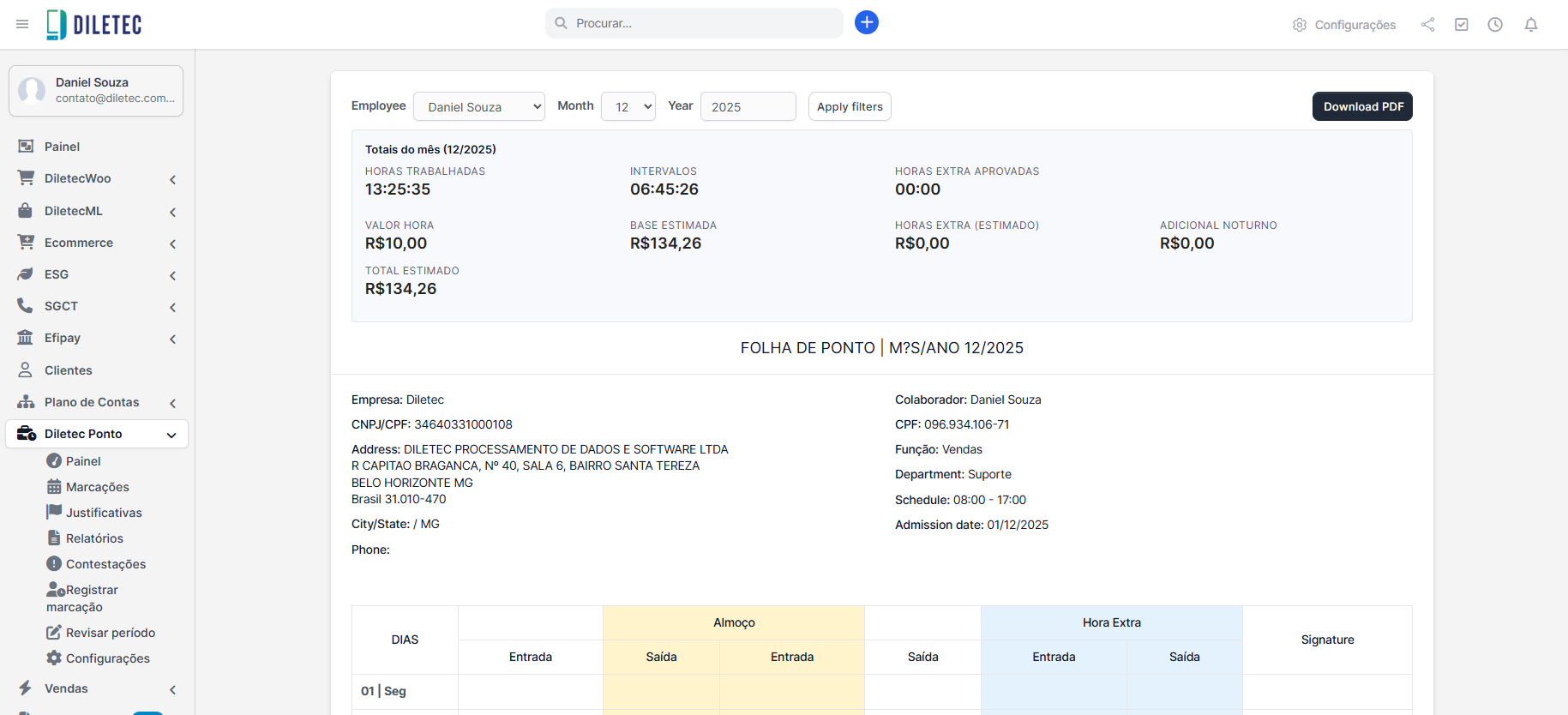Open Marcações in sidebar
This screenshot has height=715, width=1568.
point(97,487)
